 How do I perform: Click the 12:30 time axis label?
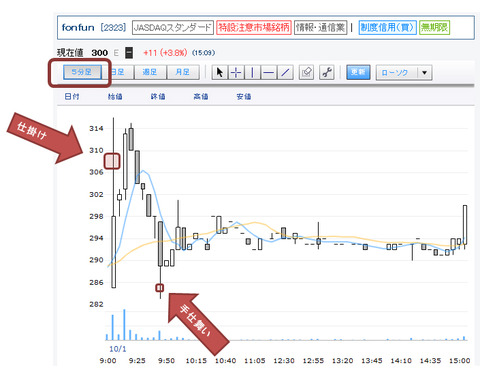[284, 361]
